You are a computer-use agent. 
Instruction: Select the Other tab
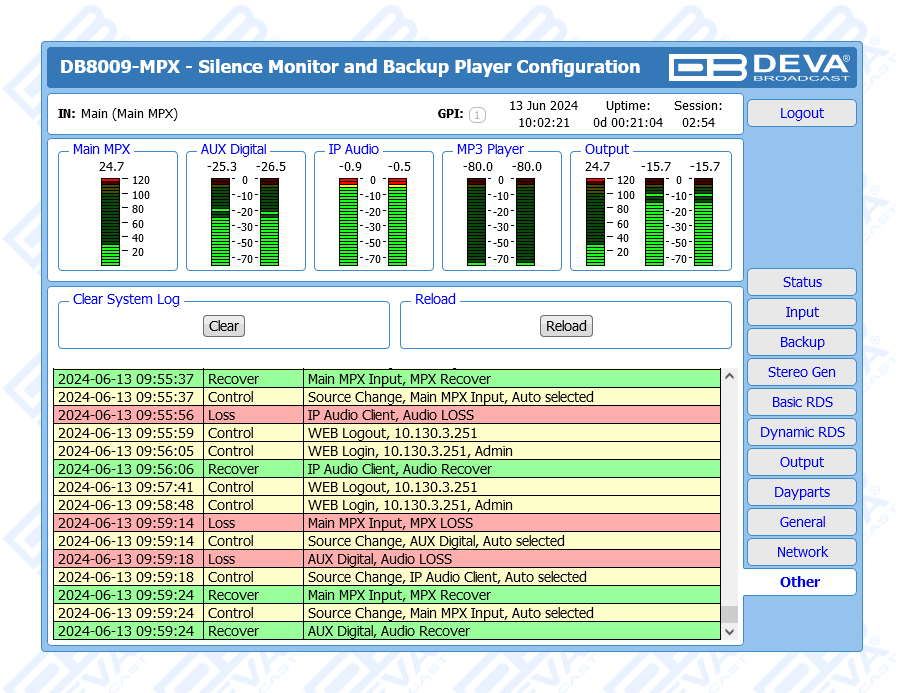(x=799, y=582)
